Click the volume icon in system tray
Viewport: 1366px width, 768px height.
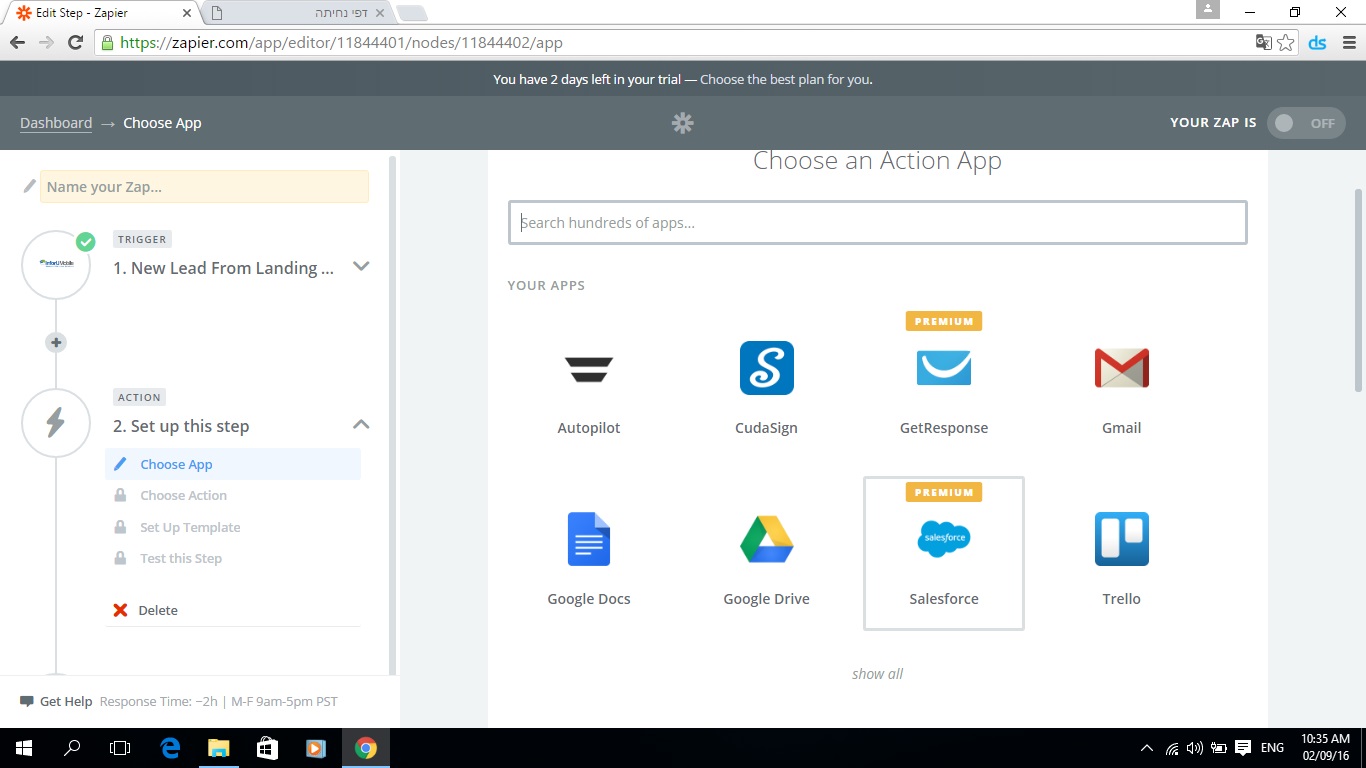(1195, 748)
